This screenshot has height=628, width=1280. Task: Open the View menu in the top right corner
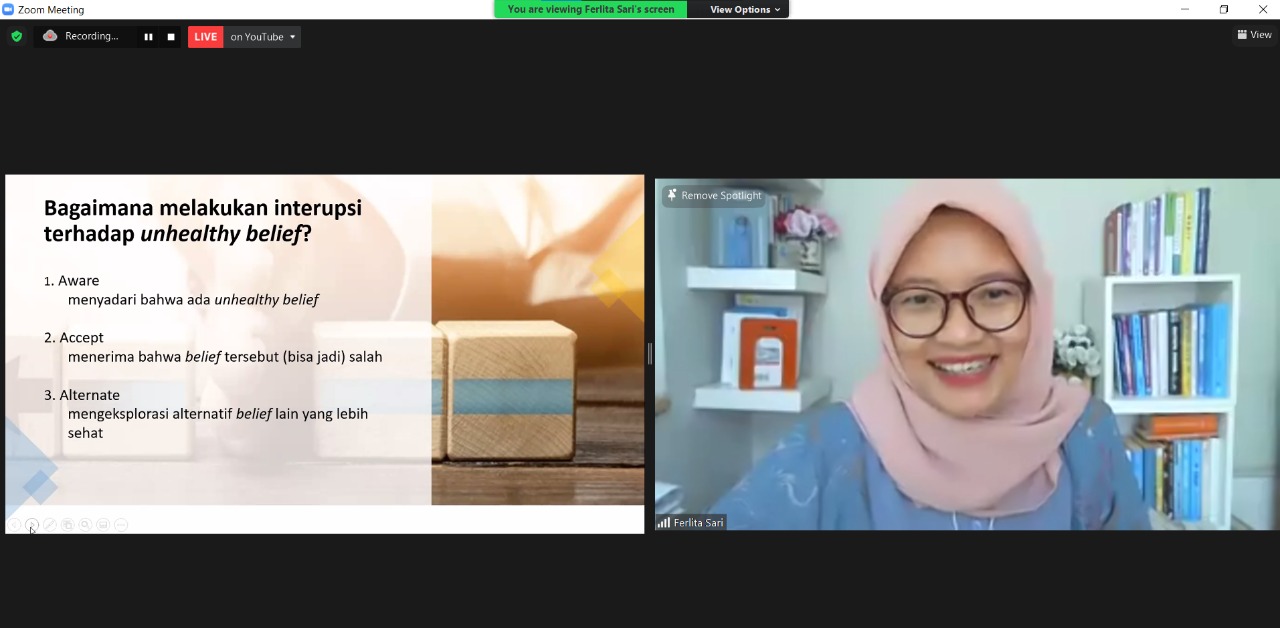[1254, 34]
